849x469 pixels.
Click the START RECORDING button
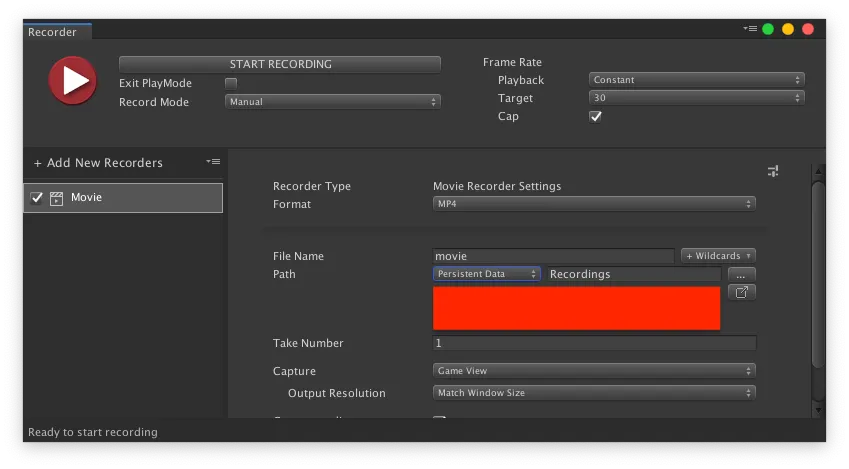[x=280, y=64]
